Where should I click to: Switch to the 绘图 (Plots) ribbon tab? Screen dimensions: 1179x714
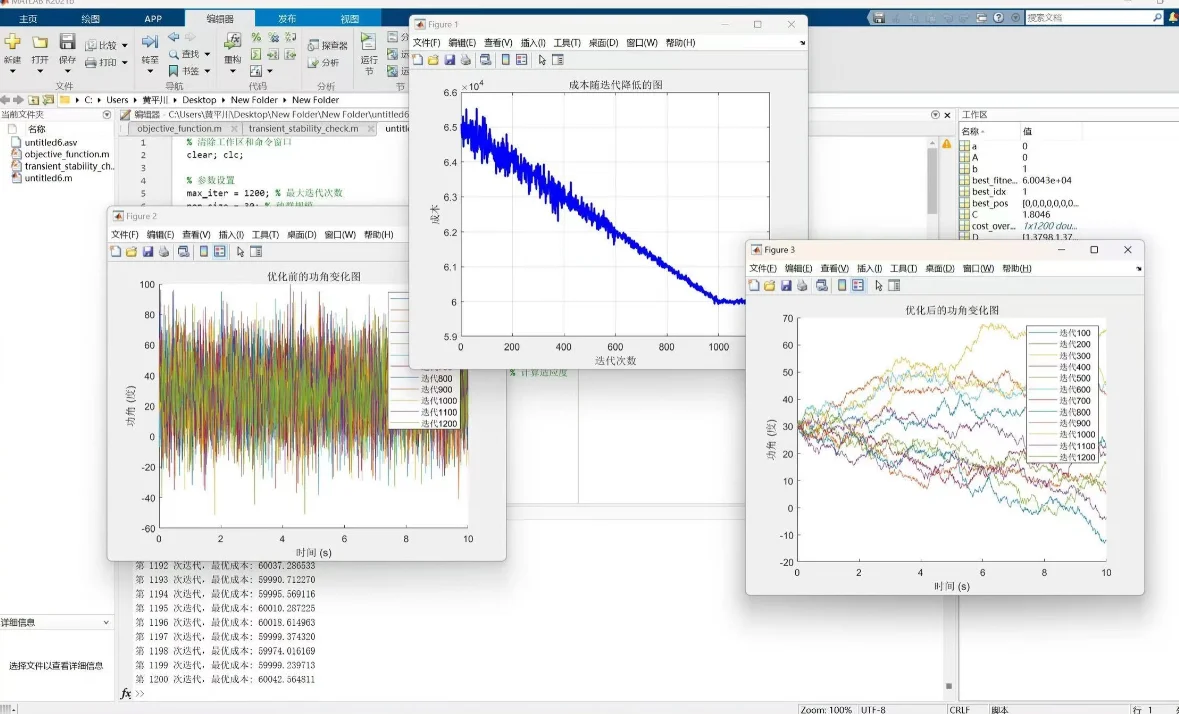[90, 19]
